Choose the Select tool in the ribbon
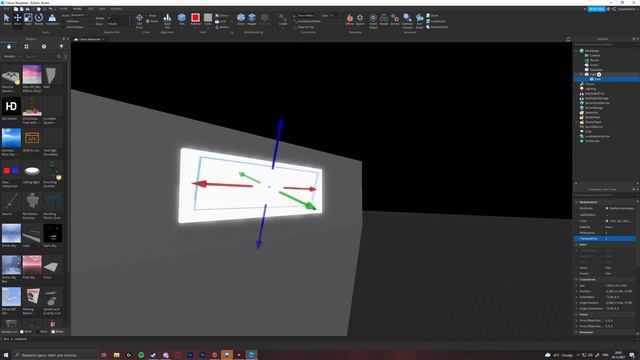Screen dimensions: 640x360 tap(7, 19)
